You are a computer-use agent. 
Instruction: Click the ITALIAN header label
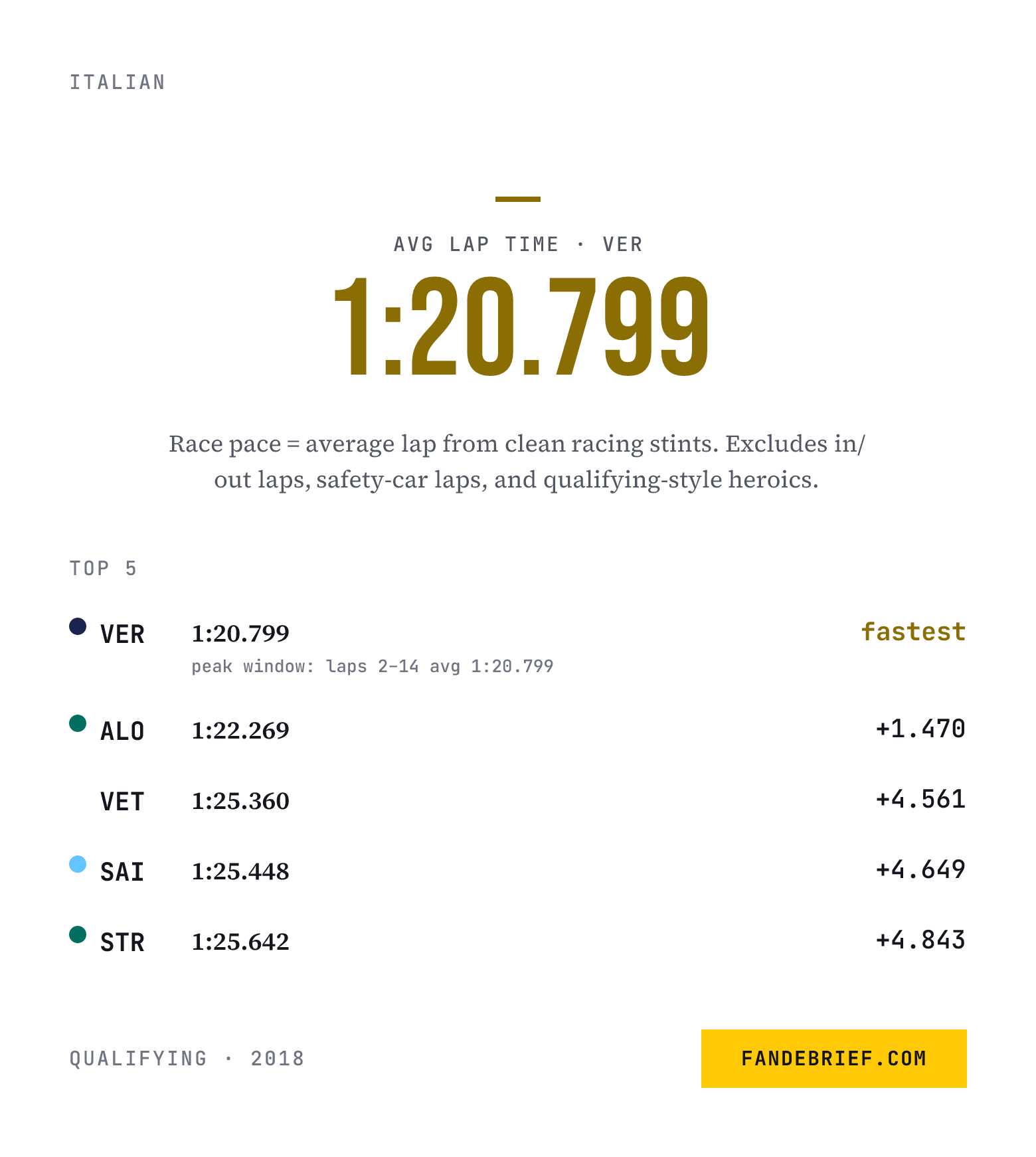coord(118,82)
